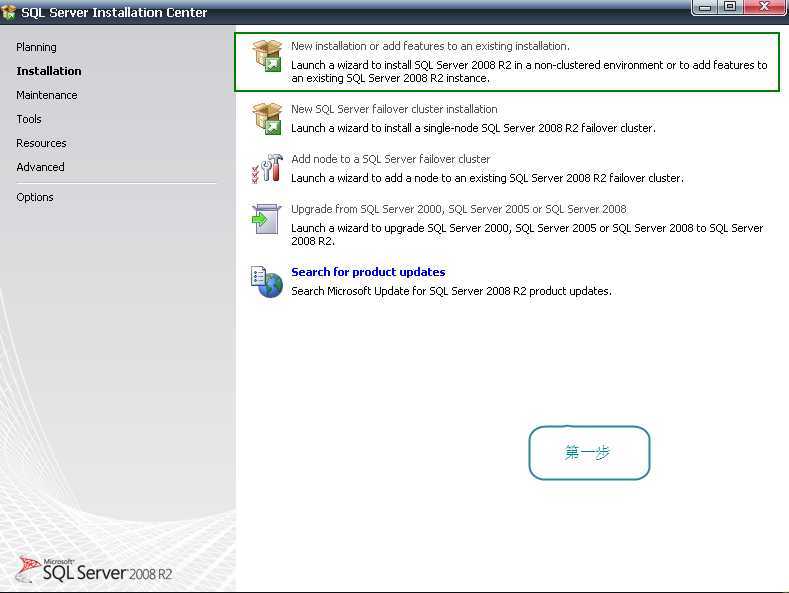The width and height of the screenshot is (789, 593).
Task: Click the Add node tools icon
Action: (267, 168)
